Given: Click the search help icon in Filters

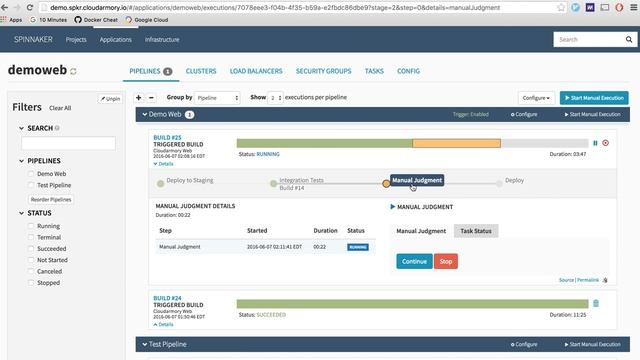Looking at the screenshot, I should tap(57, 128).
